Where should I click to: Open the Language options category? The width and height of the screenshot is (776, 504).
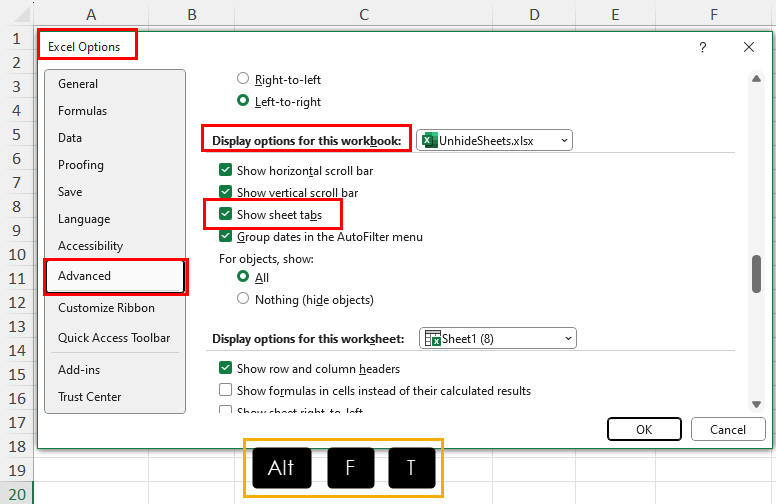point(115,219)
